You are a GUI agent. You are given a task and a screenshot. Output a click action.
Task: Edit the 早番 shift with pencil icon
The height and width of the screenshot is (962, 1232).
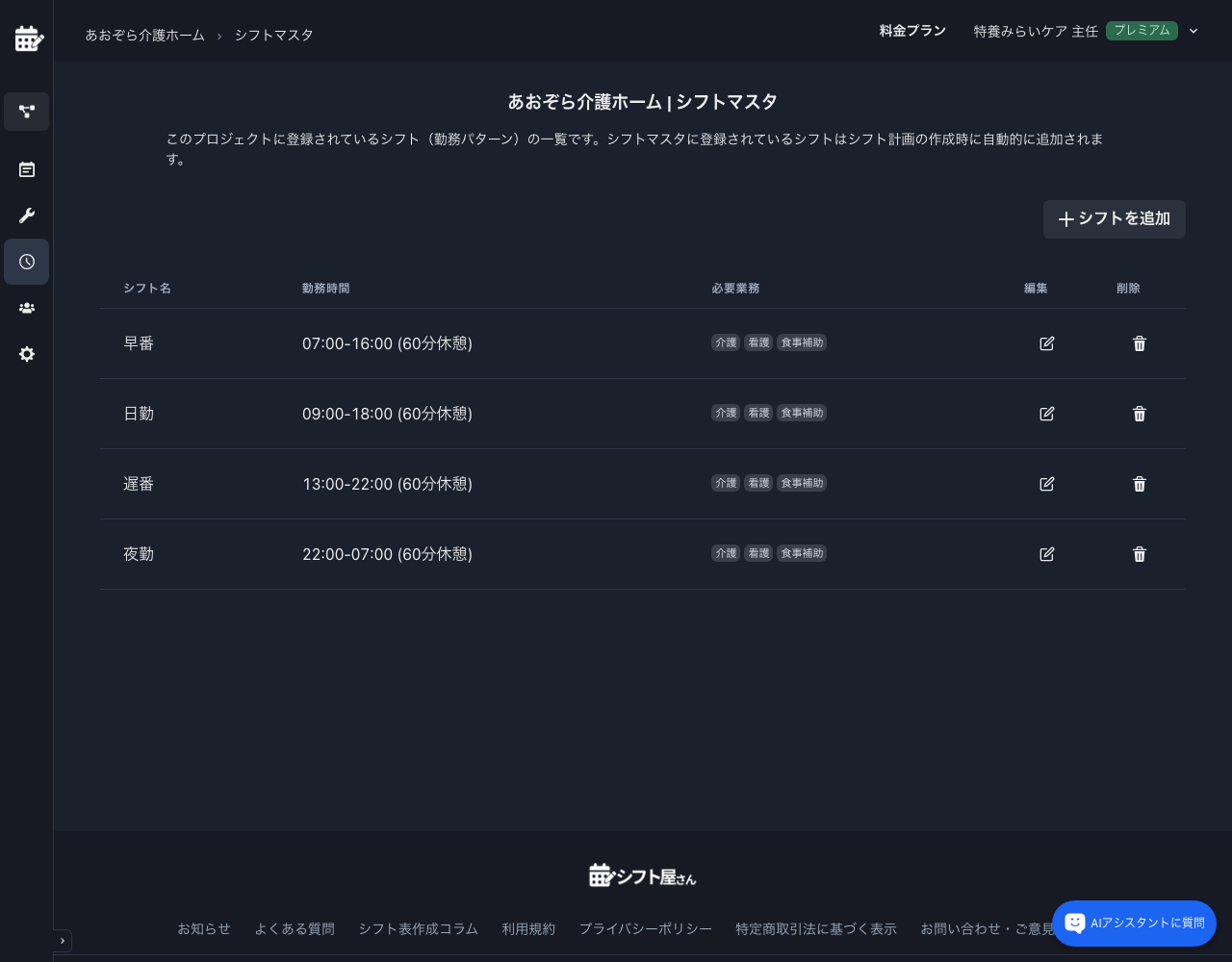(1046, 343)
